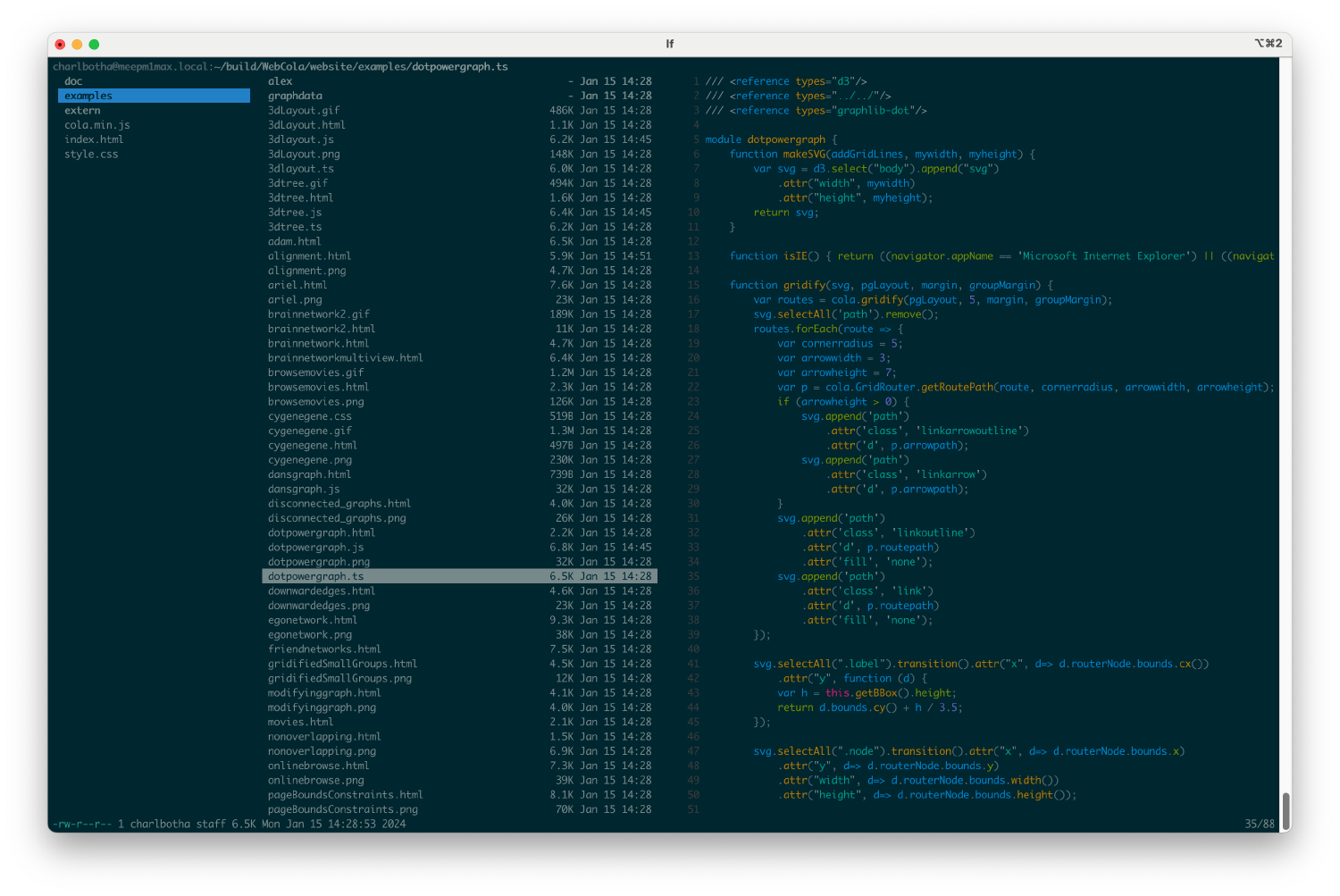Open "brainnetwork2.gif"
1340x896 pixels.
click(x=320, y=314)
